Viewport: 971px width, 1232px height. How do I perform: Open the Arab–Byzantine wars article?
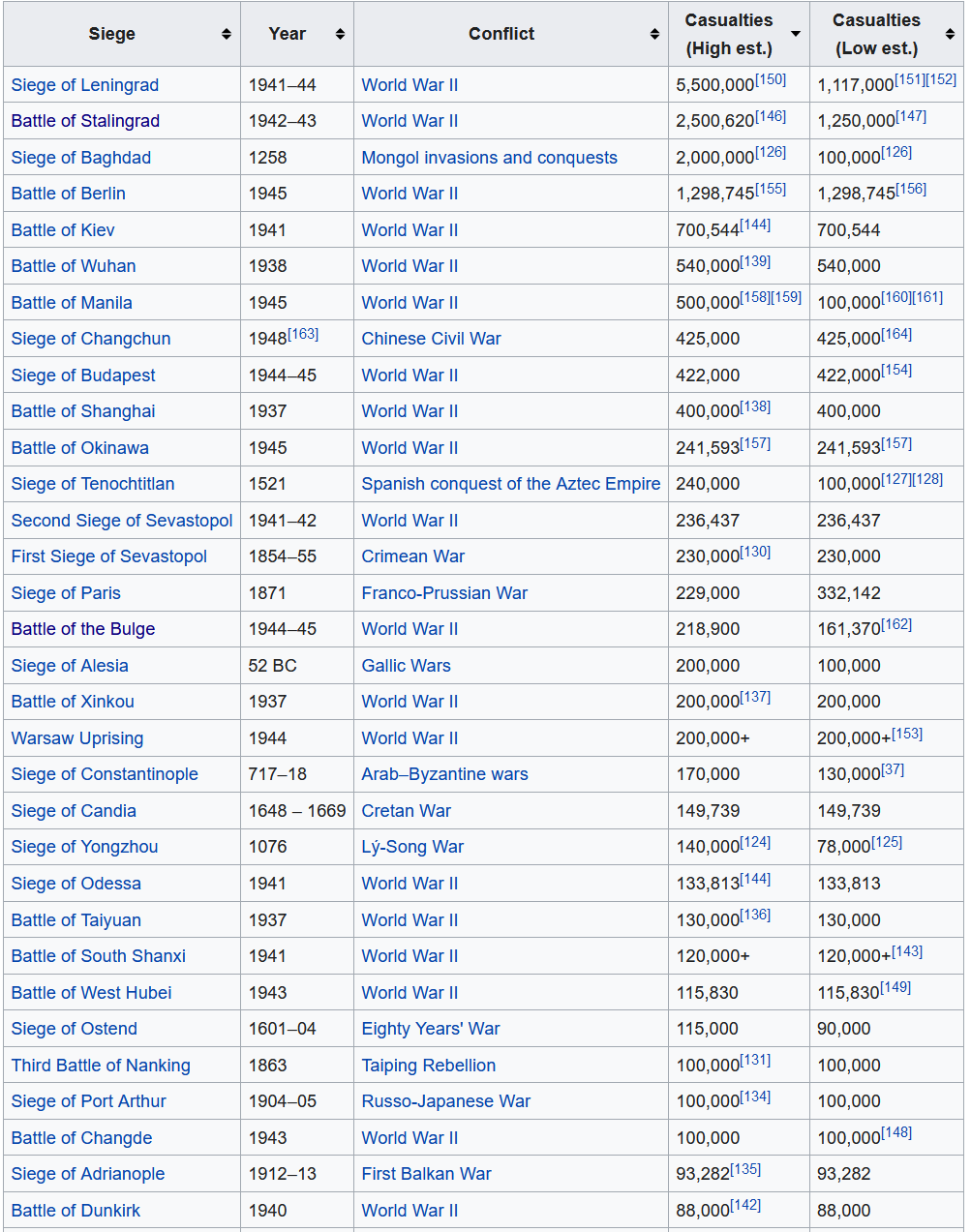pyautogui.click(x=444, y=774)
